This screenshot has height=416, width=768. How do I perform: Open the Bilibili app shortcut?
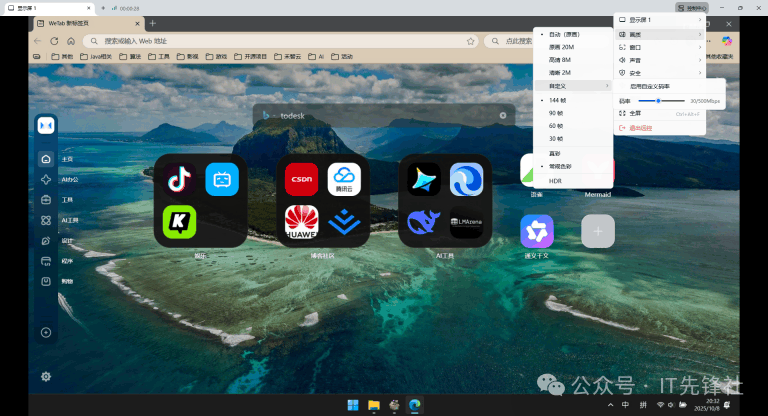click(222, 179)
